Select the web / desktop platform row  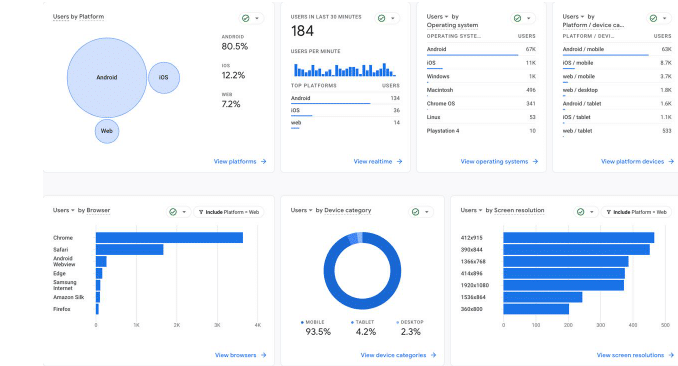click(x=617, y=90)
